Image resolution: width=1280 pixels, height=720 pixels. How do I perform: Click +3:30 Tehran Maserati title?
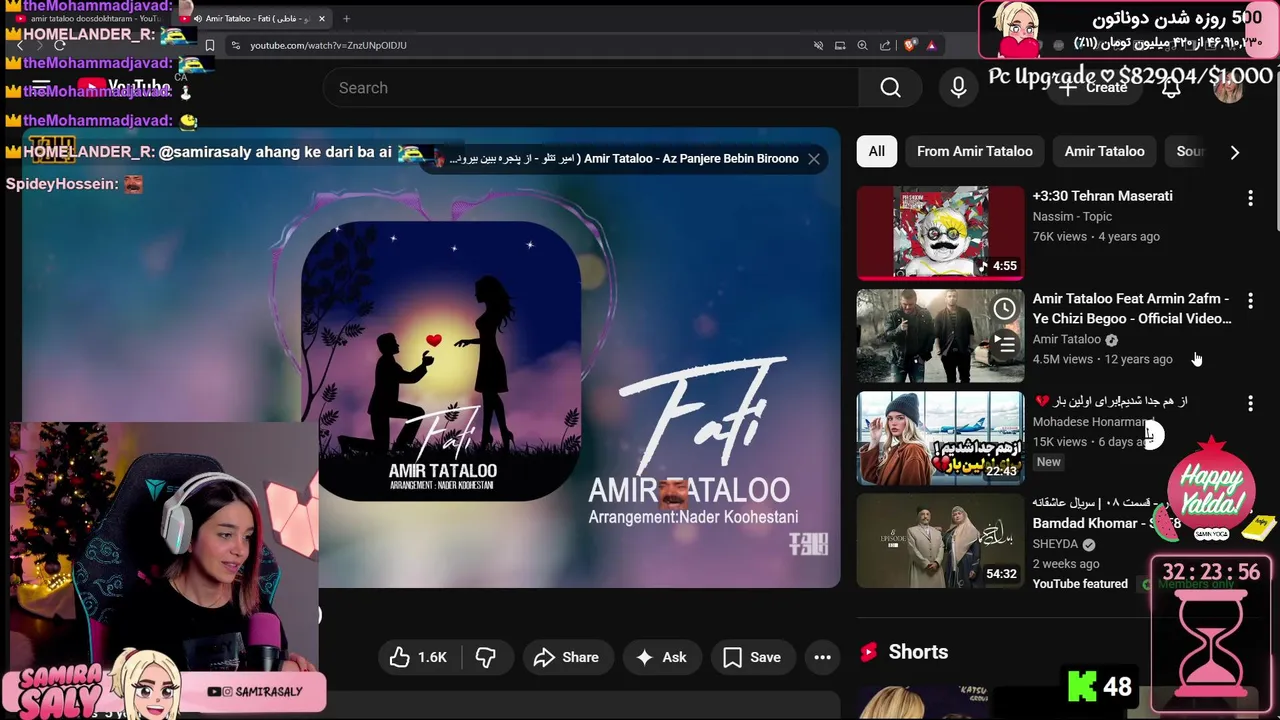1102,196
